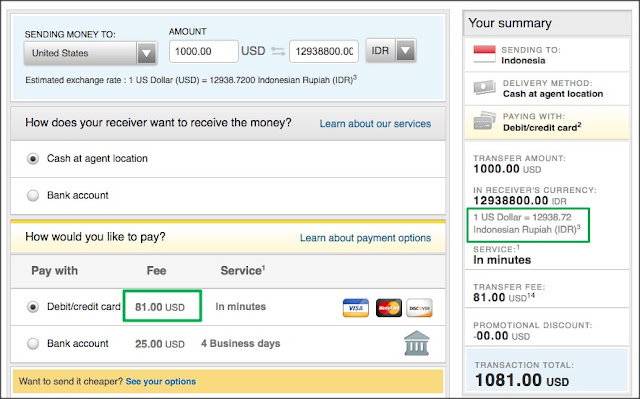The height and width of the screenshot is (399, 640).
Task: Click Transfer Amount 1000.00 USD in summary
Action: click(507, 169)
